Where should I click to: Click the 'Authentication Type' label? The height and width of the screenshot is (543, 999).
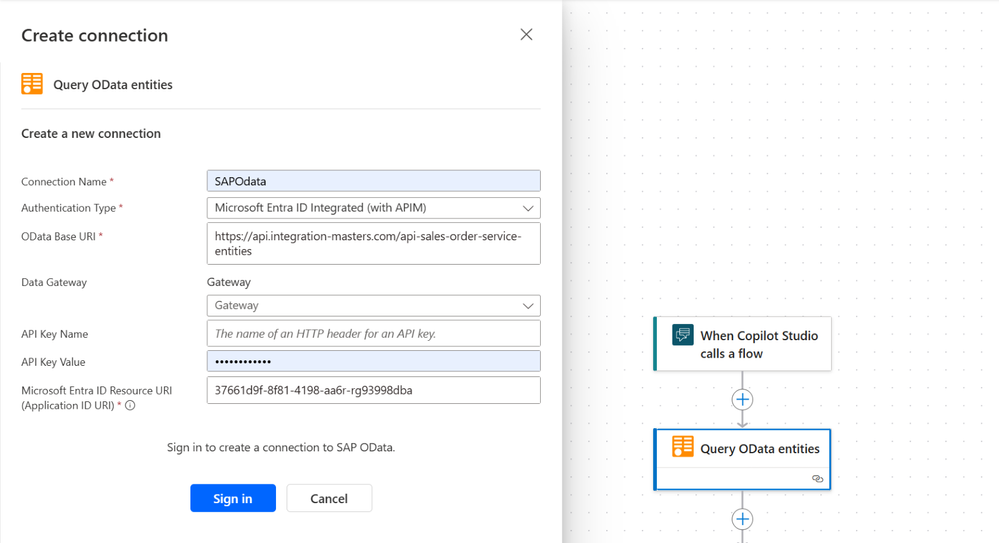(69, 208)
